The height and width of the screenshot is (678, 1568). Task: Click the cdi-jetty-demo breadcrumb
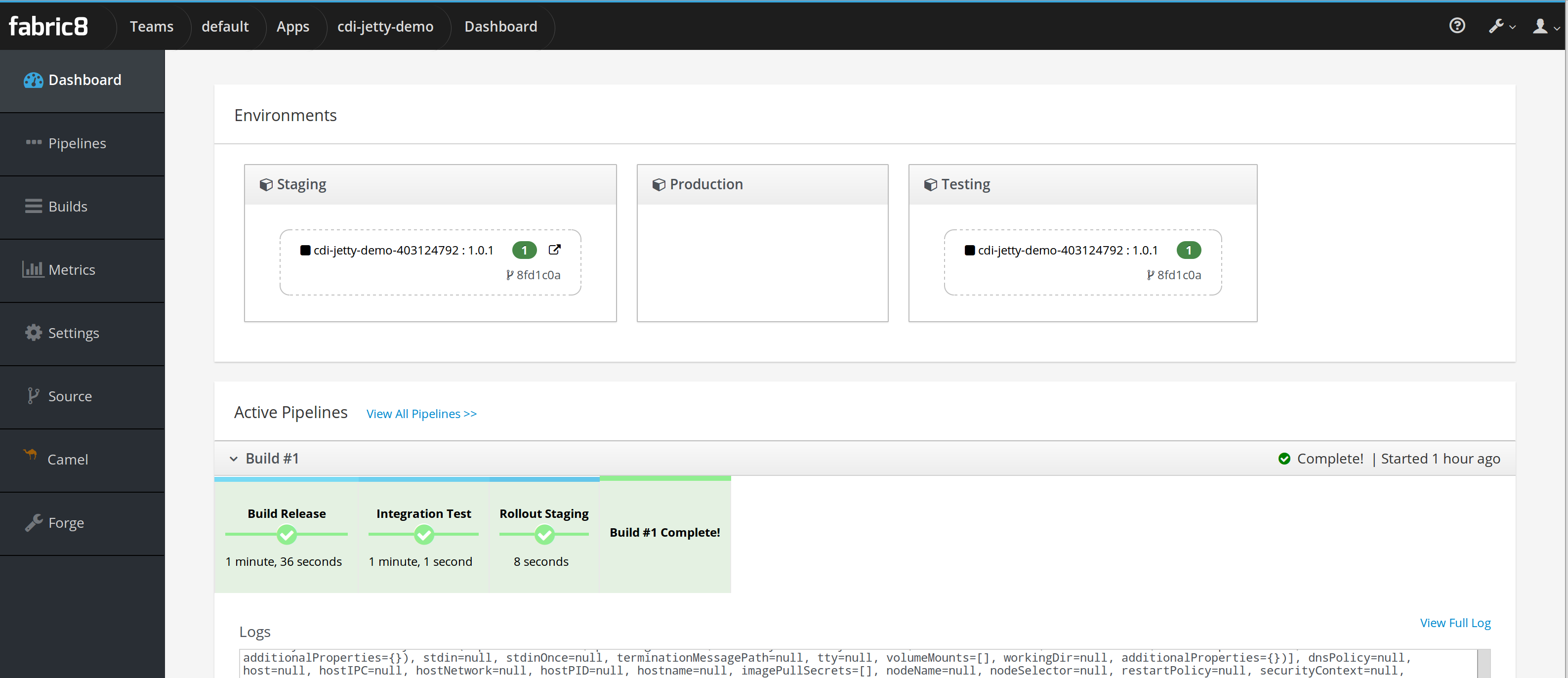[385, 27]
